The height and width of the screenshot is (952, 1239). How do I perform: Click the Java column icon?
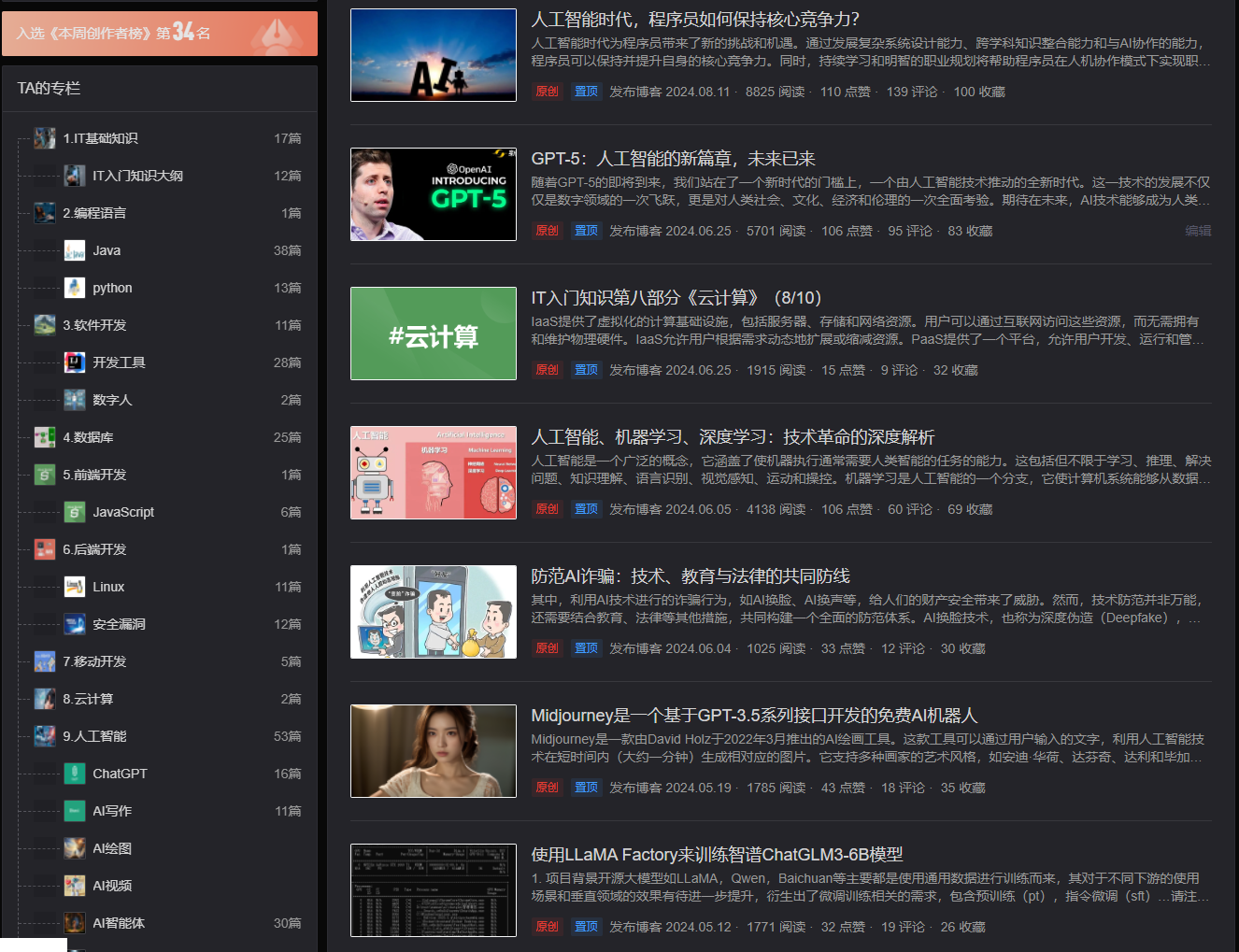pos(75,250)
